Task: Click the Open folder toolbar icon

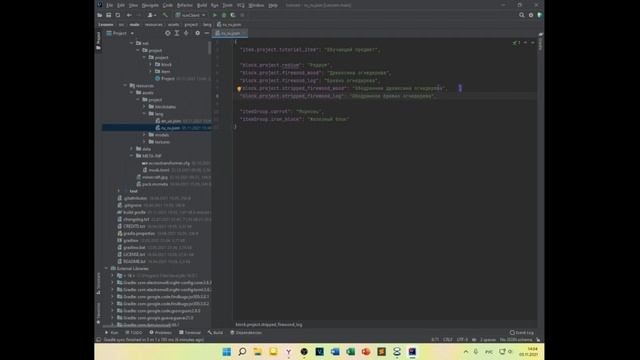Action: (x=100, y=15)
